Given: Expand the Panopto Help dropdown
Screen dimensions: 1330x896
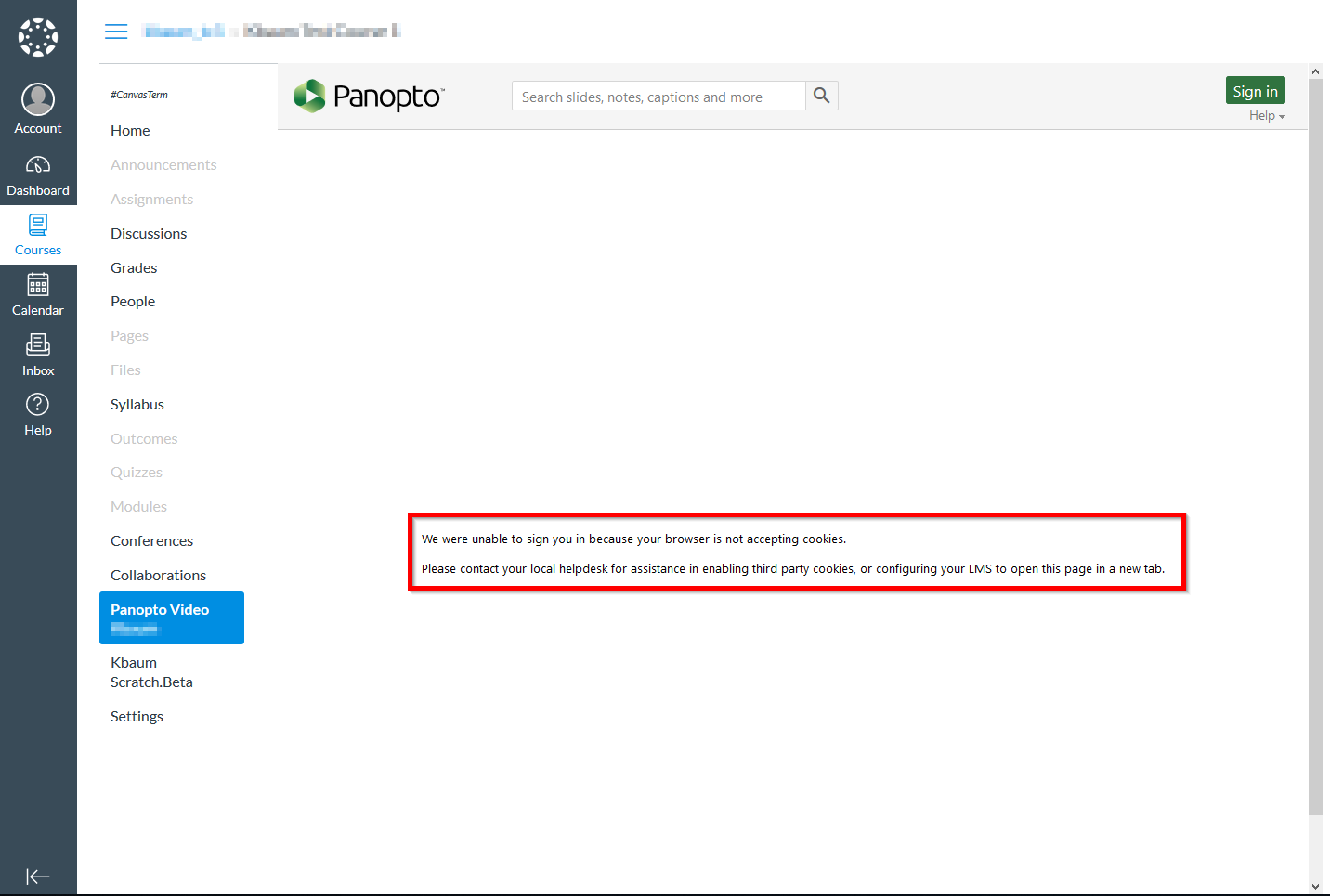Looking at the screenshot, I should pos(1267,116).
